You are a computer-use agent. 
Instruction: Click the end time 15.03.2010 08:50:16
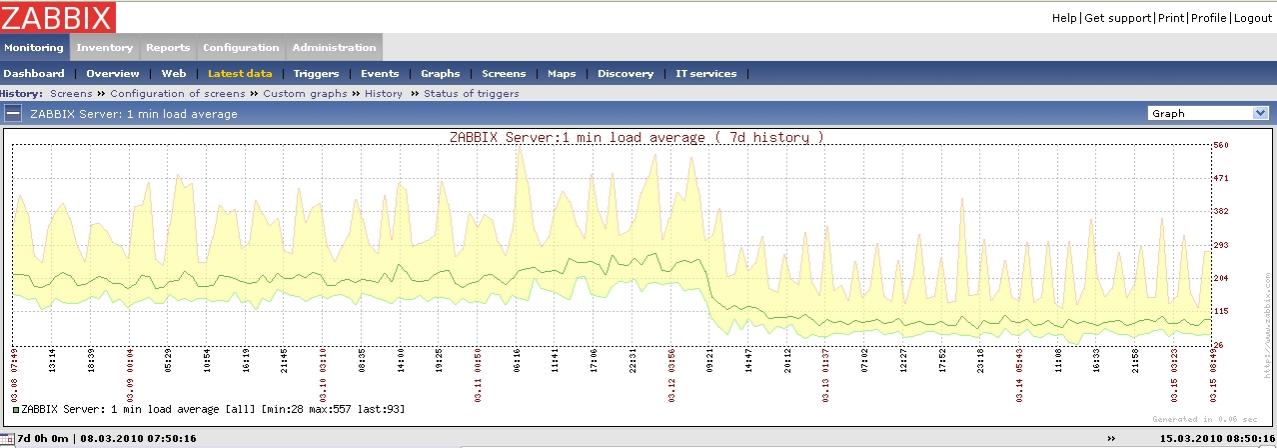point(1217,439)
